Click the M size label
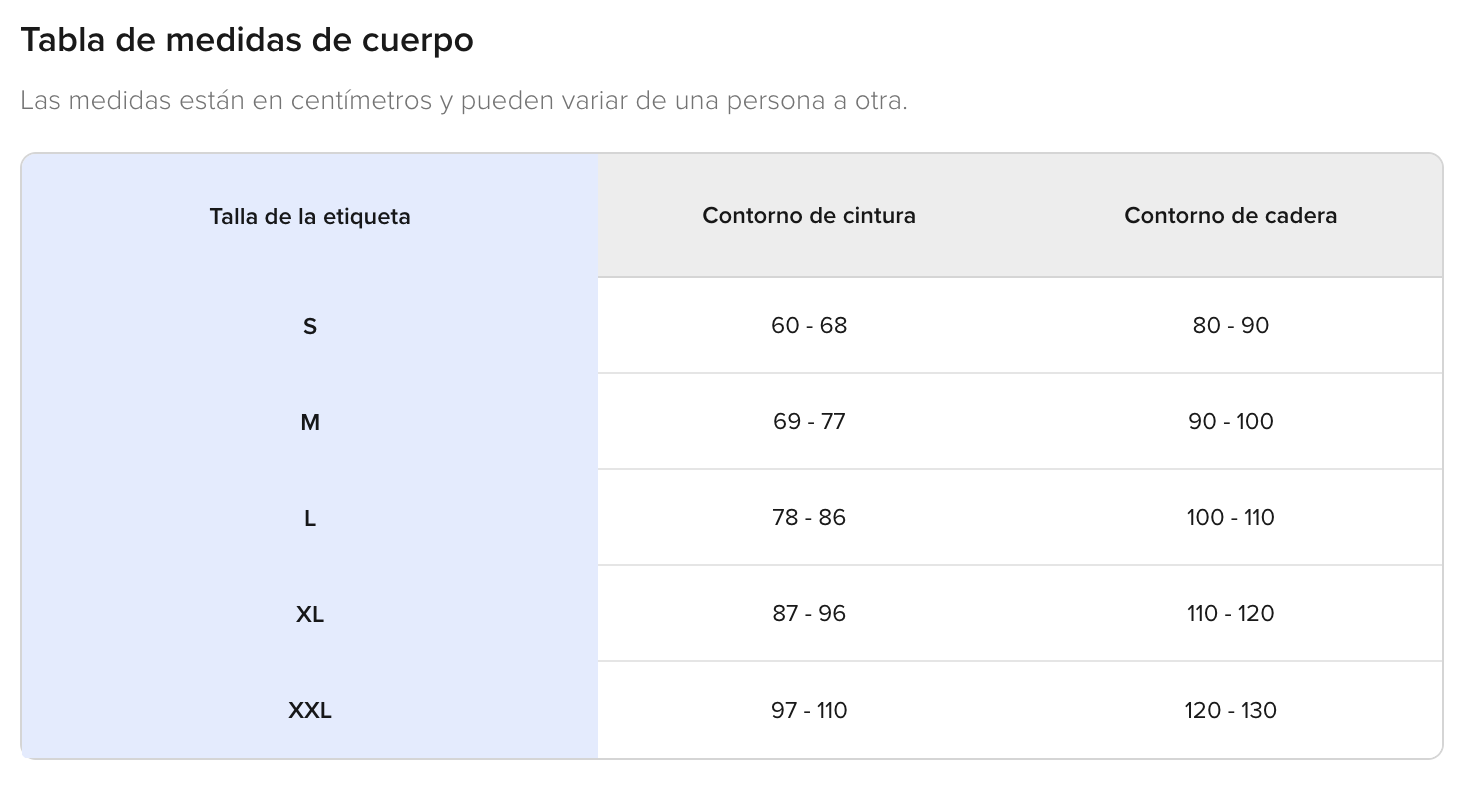Screen dimensions: 1482x806 tap(310, 422)
